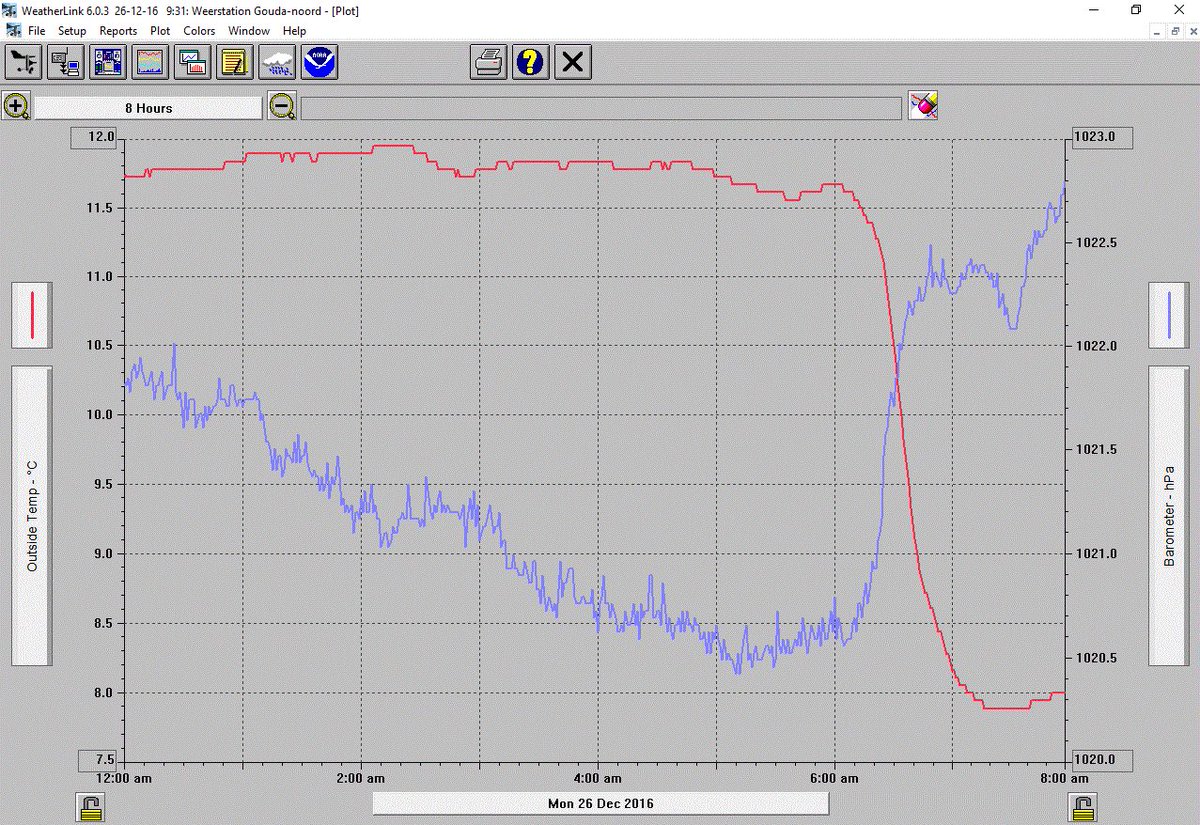Click the blue line color swatch

pos(1169,315)
